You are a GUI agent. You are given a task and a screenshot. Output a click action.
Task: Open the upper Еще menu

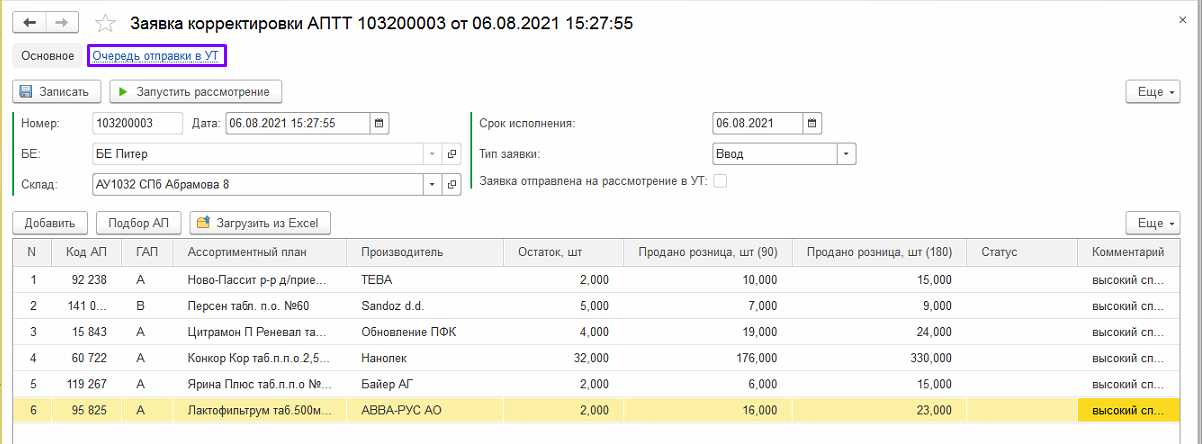point(1152,92)
